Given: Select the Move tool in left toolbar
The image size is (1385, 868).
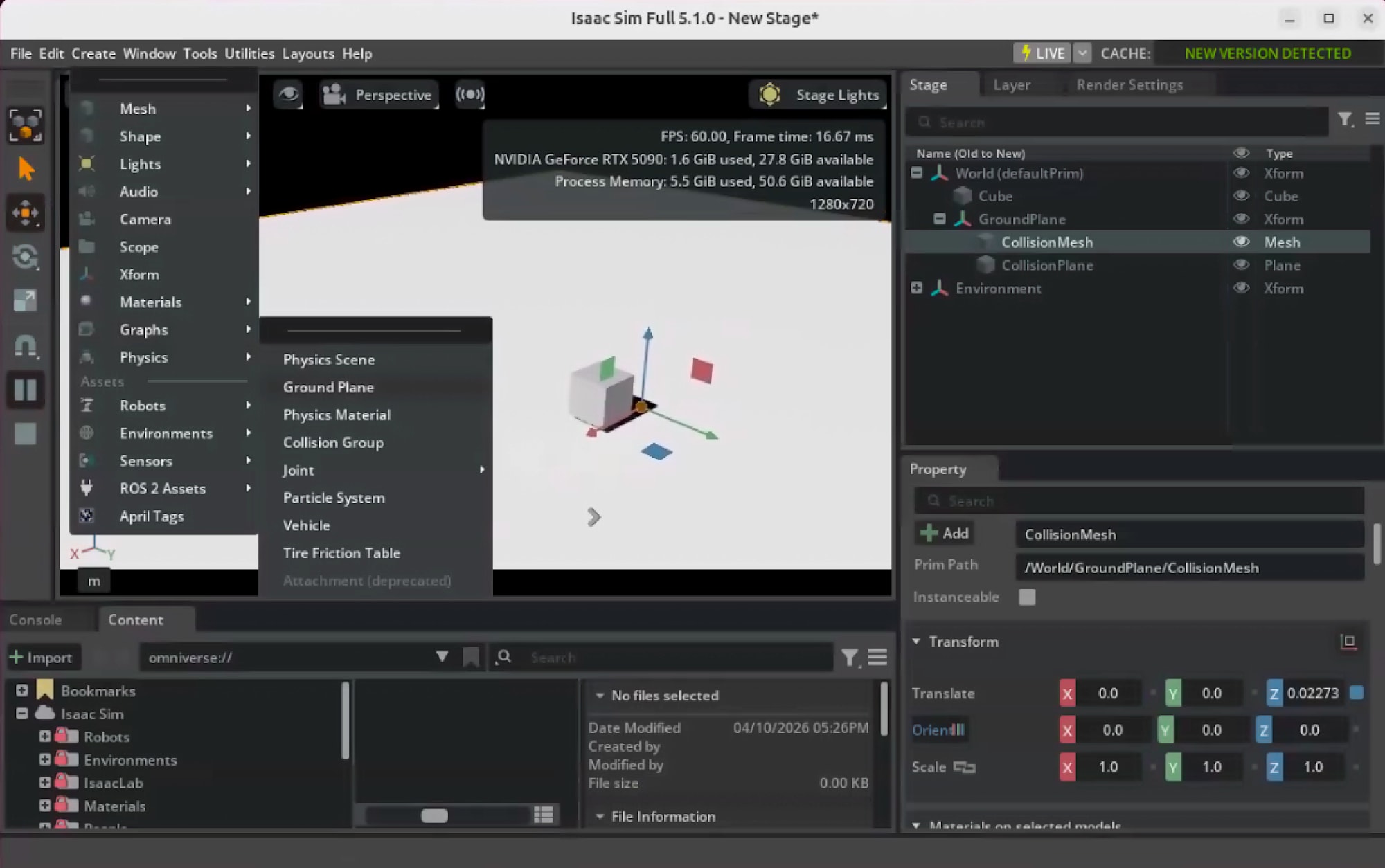Looking at the screenshot, I should pyautogui.click(x=26, y=213).
